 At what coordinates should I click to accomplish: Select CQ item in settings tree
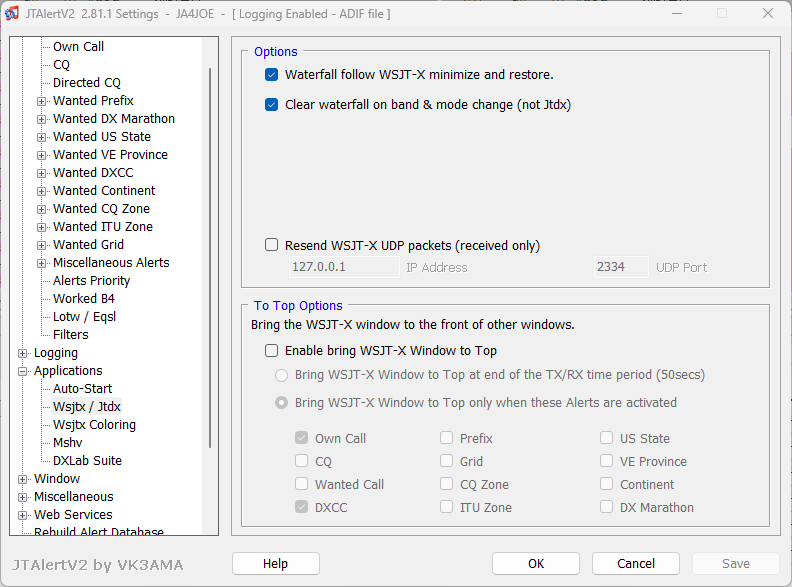[x=61, y=65]
